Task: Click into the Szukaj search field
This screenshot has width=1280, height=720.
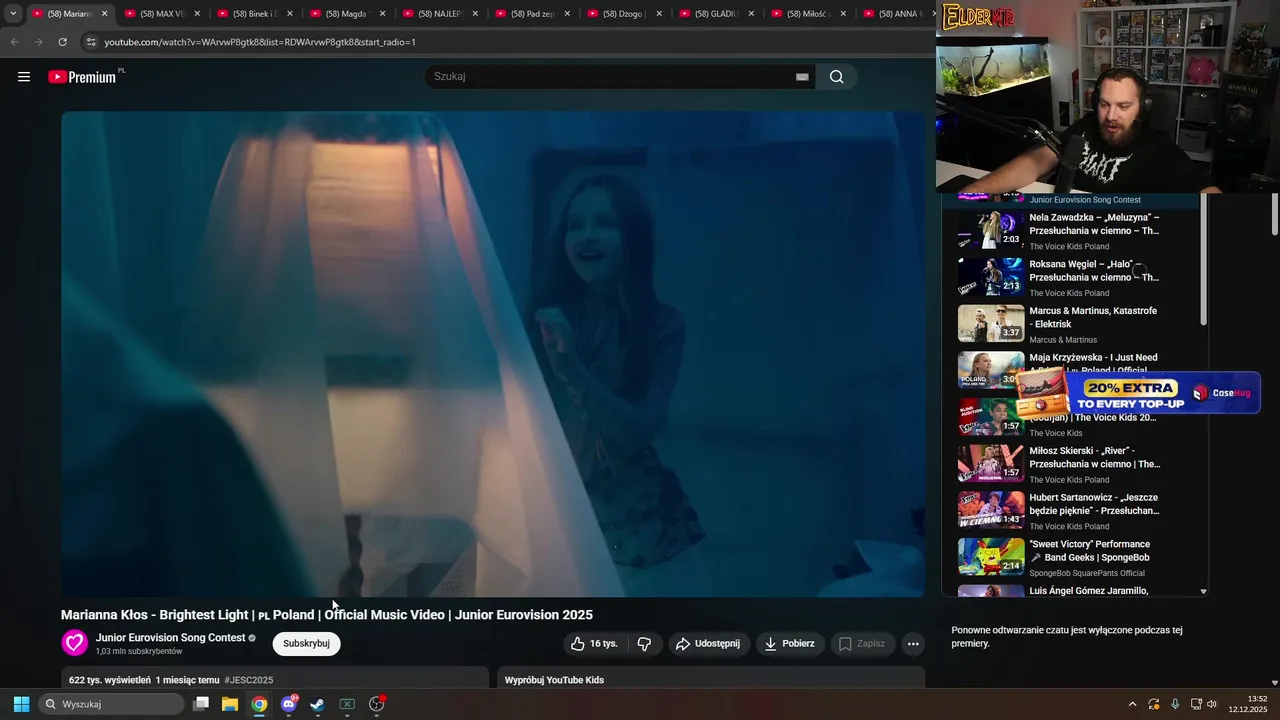Action: pos(610,77)
